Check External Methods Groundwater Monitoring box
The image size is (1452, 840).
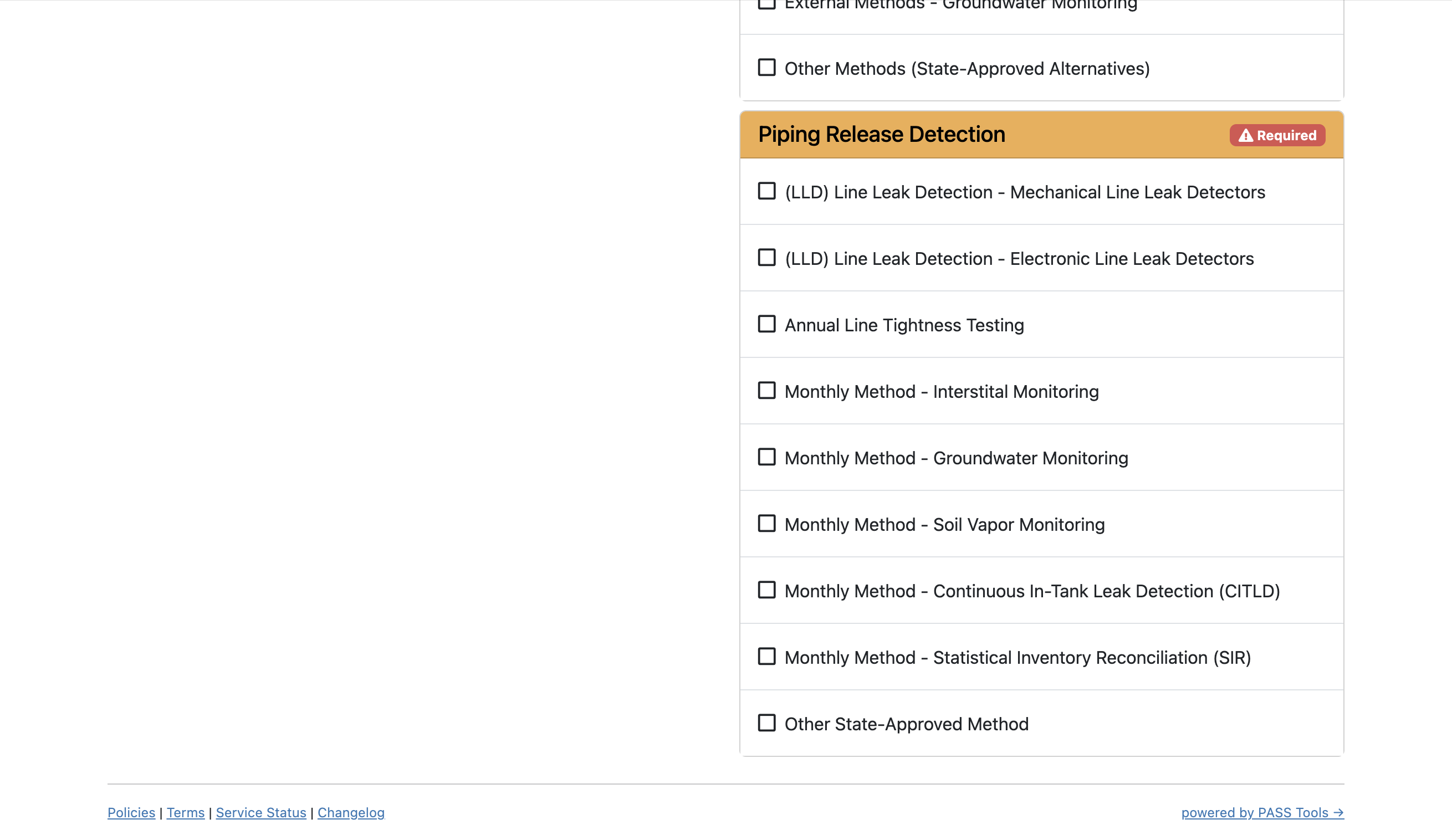pyautogui.click(x=766, y=3)
